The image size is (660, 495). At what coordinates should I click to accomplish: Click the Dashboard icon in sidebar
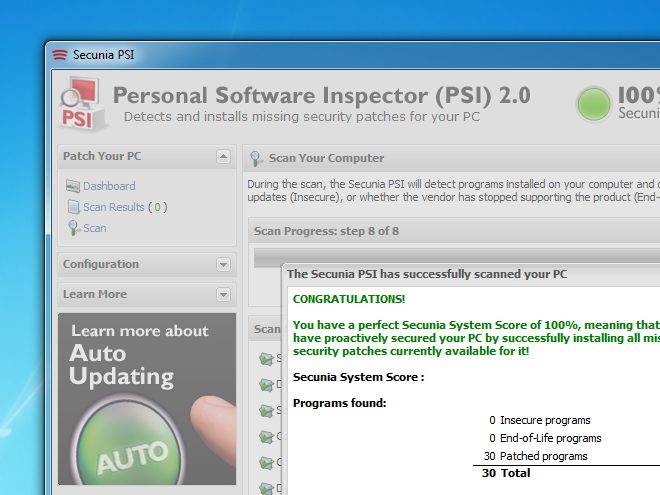[x=73, y=186]
